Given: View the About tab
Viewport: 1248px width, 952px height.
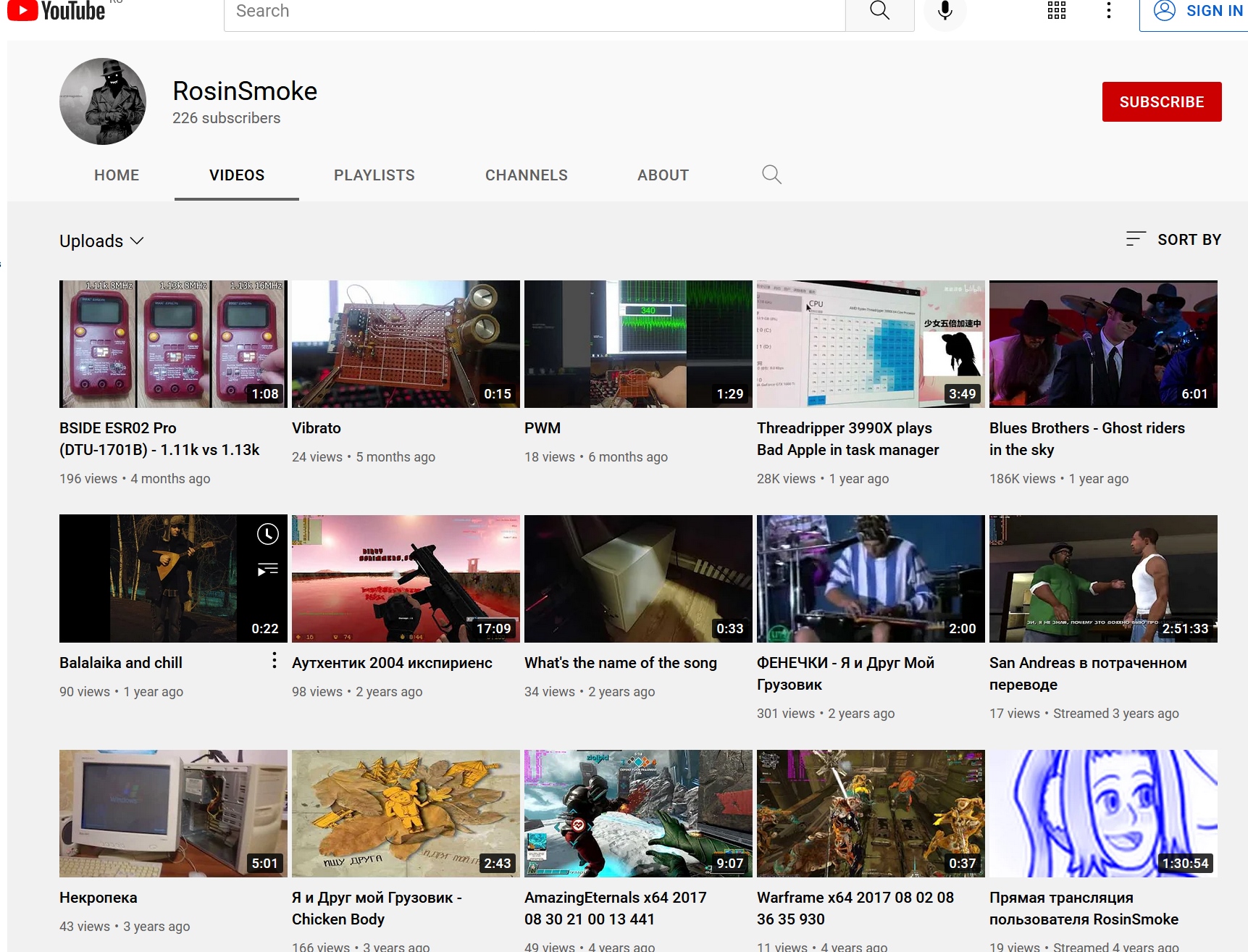Looking at the screenshot, I should (663, 175).
